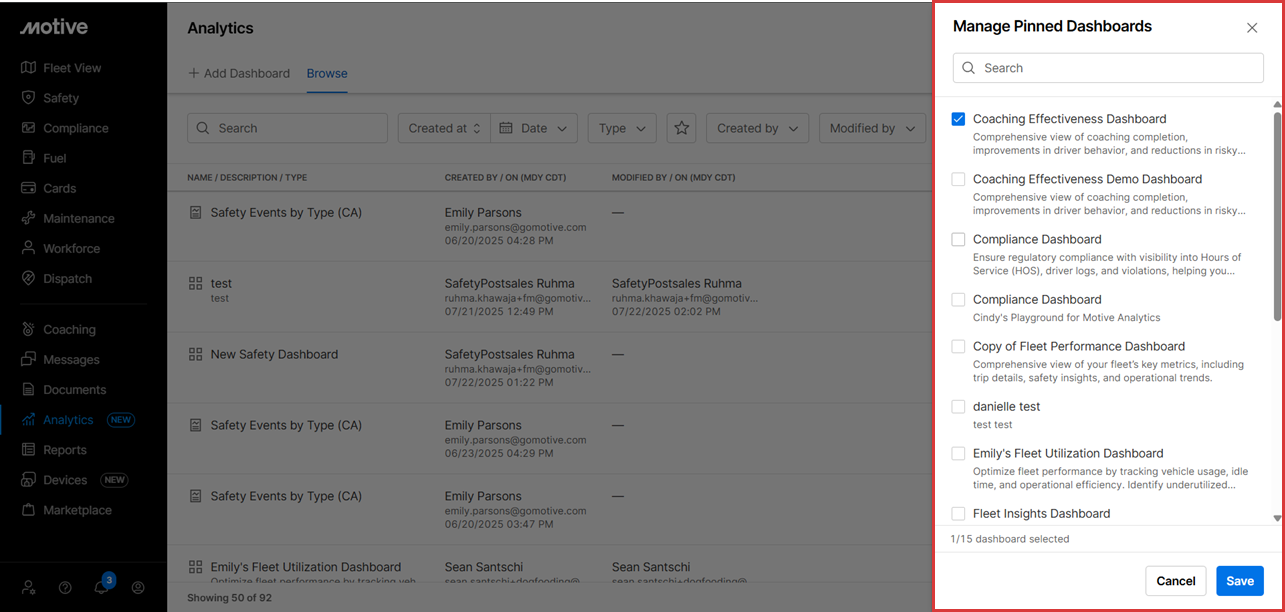Go to the Safety shield icon
1285x612 pixels.
point(28,98)
